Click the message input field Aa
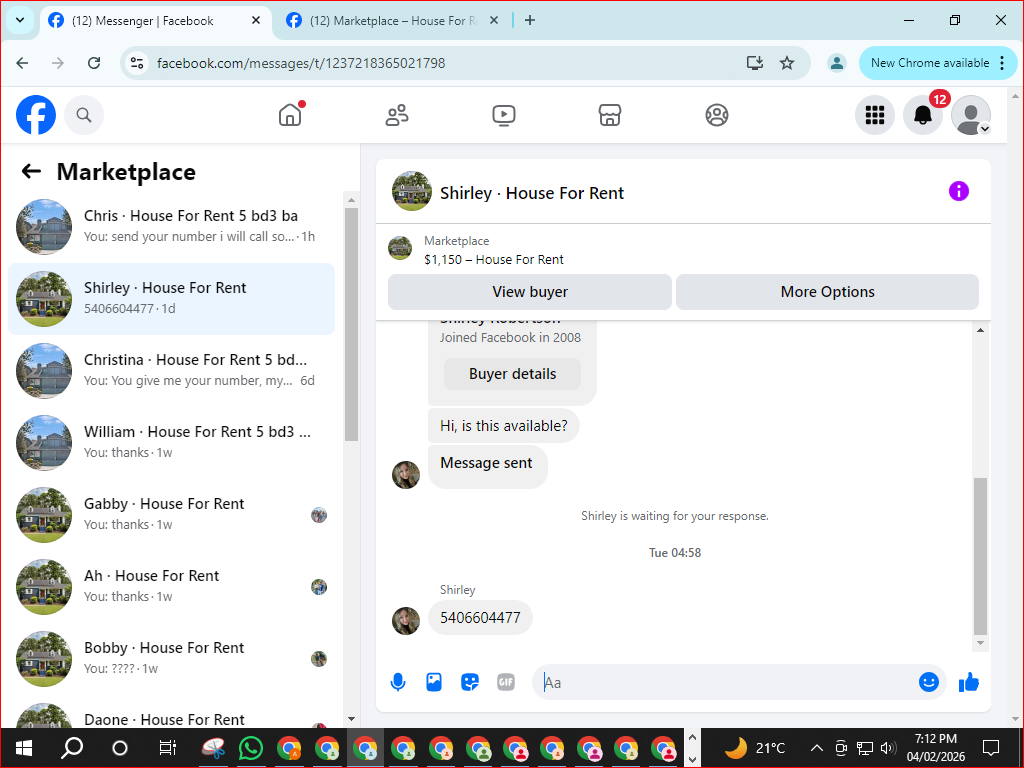 click(725, 682)
